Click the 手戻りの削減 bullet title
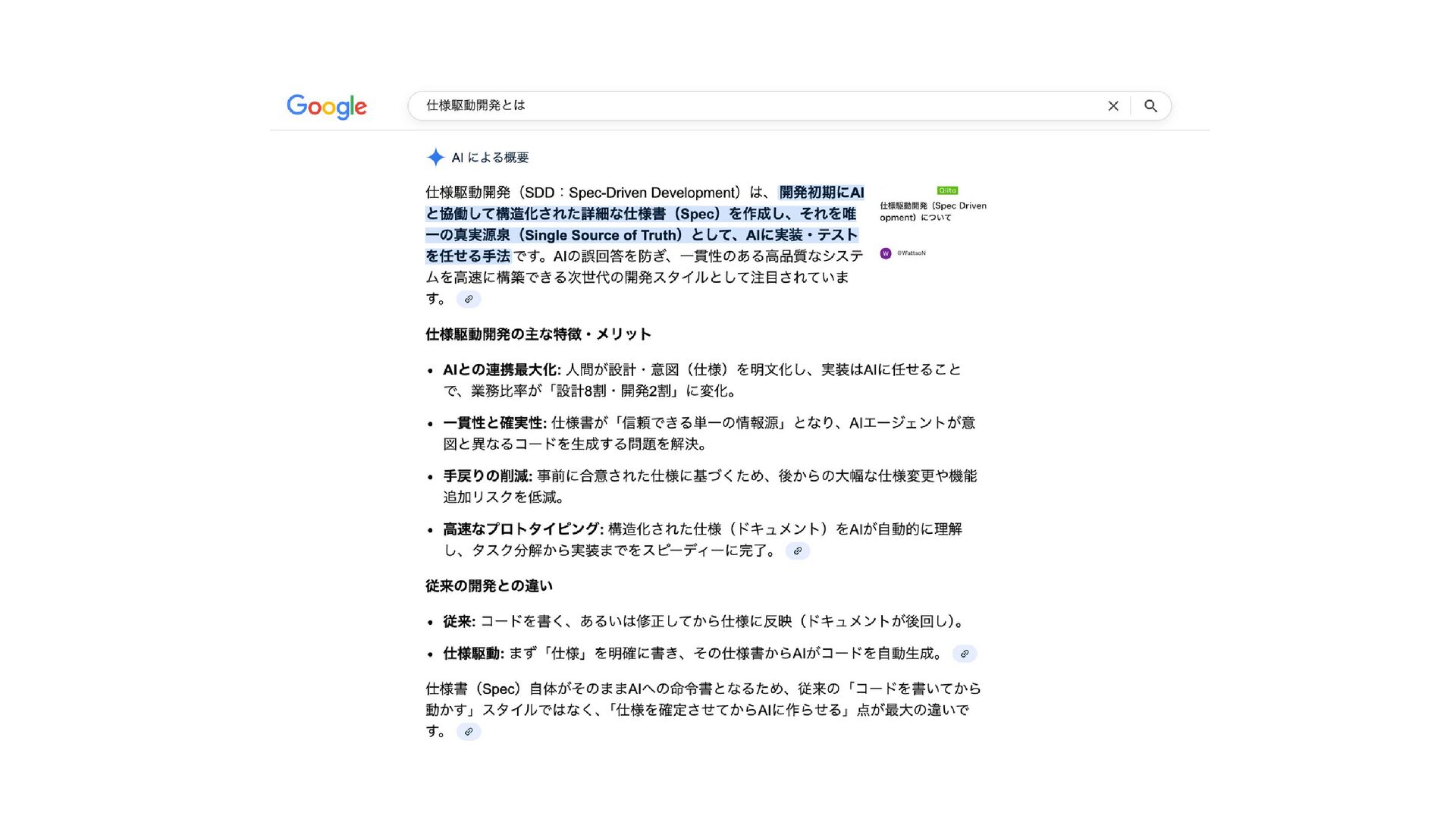 click(487, 476)
